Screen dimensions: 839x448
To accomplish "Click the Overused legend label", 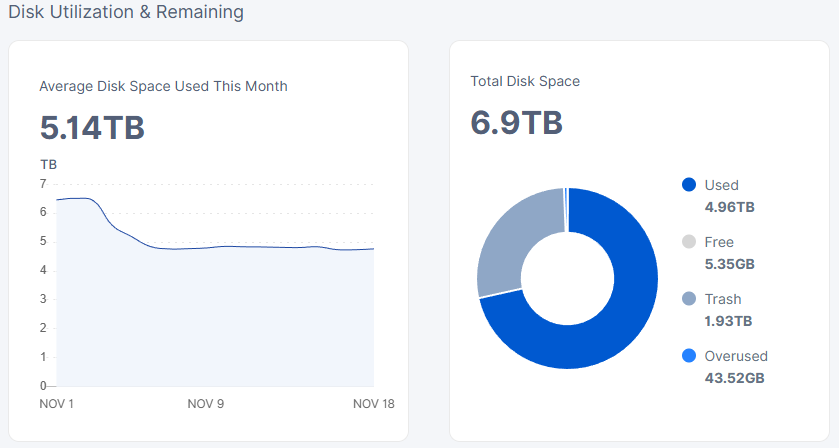I will coord(736,356).
